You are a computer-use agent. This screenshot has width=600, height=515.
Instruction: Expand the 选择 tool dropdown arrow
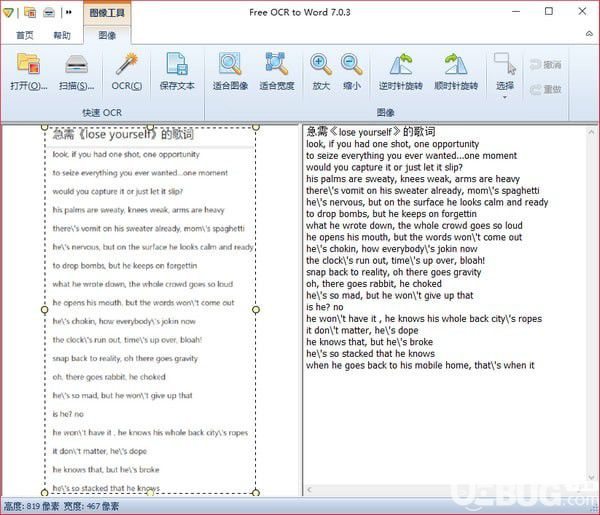(x=505, y=97)
